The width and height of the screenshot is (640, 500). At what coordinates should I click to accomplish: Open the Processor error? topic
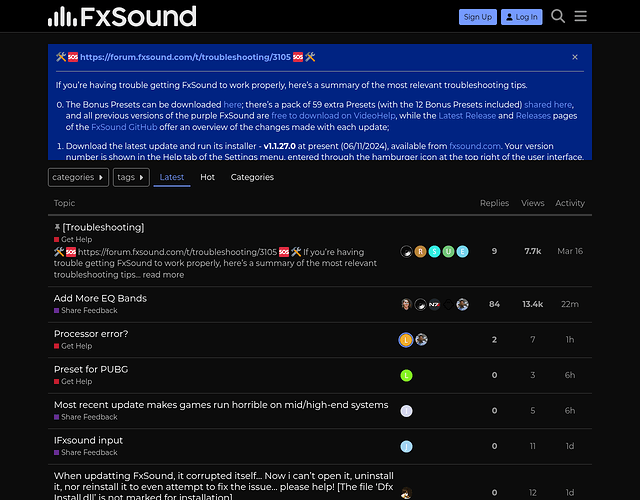(91, 334)
